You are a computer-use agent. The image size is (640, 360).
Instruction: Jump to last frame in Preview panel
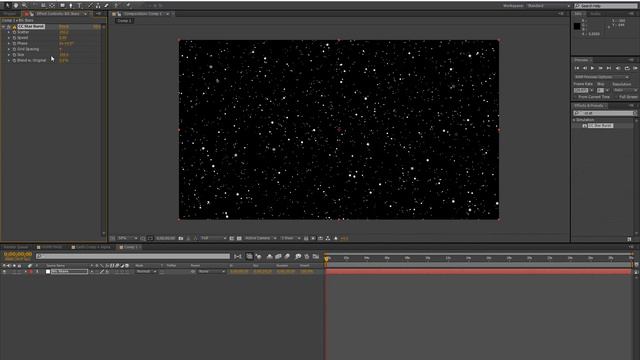pos(609,68)
